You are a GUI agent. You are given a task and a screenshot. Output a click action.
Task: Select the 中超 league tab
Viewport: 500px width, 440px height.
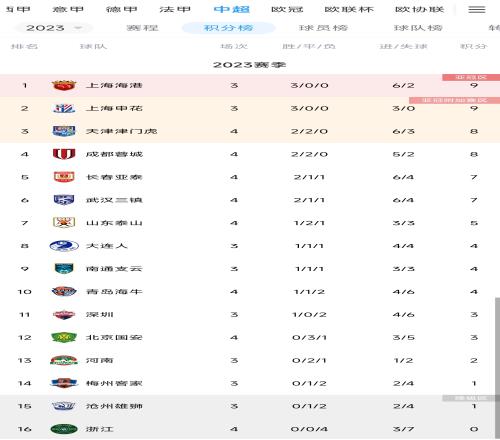(x=232, y=10)
